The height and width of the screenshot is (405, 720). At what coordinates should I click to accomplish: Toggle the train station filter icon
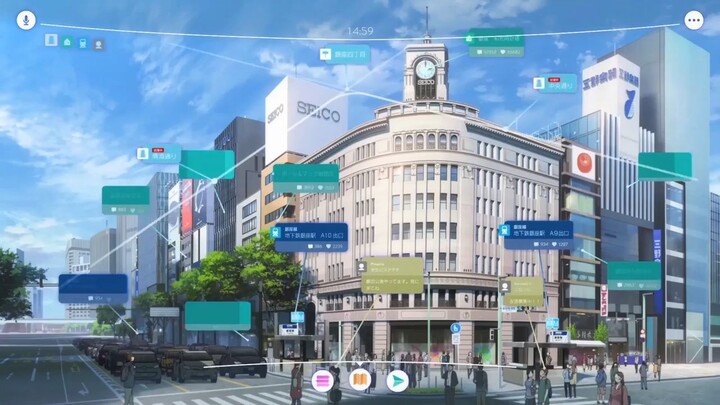(83, 44)
